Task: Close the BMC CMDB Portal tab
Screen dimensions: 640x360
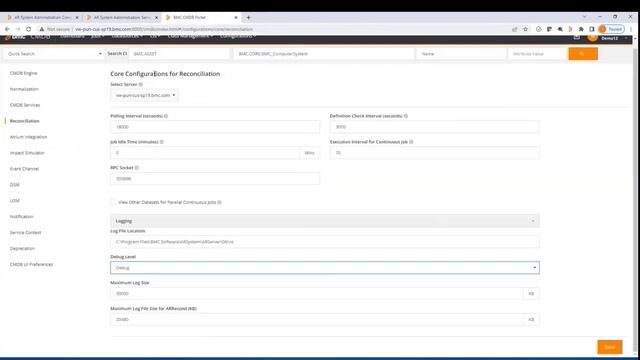Action: click(x=236, y=18)
